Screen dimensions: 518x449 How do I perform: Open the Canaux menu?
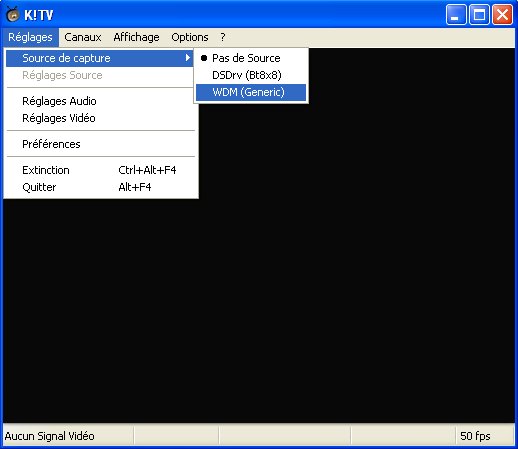[83, 37]
